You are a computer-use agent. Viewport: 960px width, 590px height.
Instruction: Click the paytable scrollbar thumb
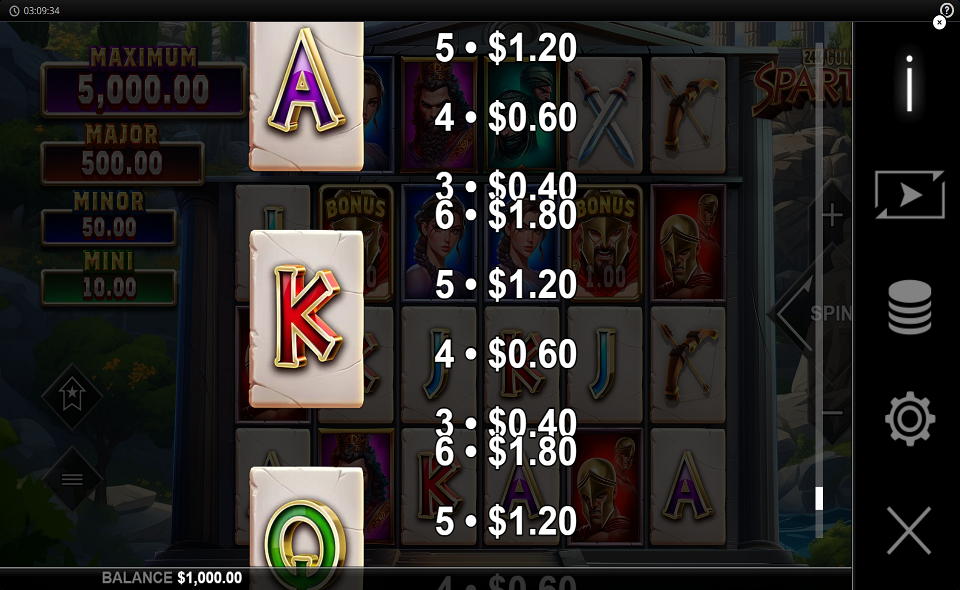point(819,498)
